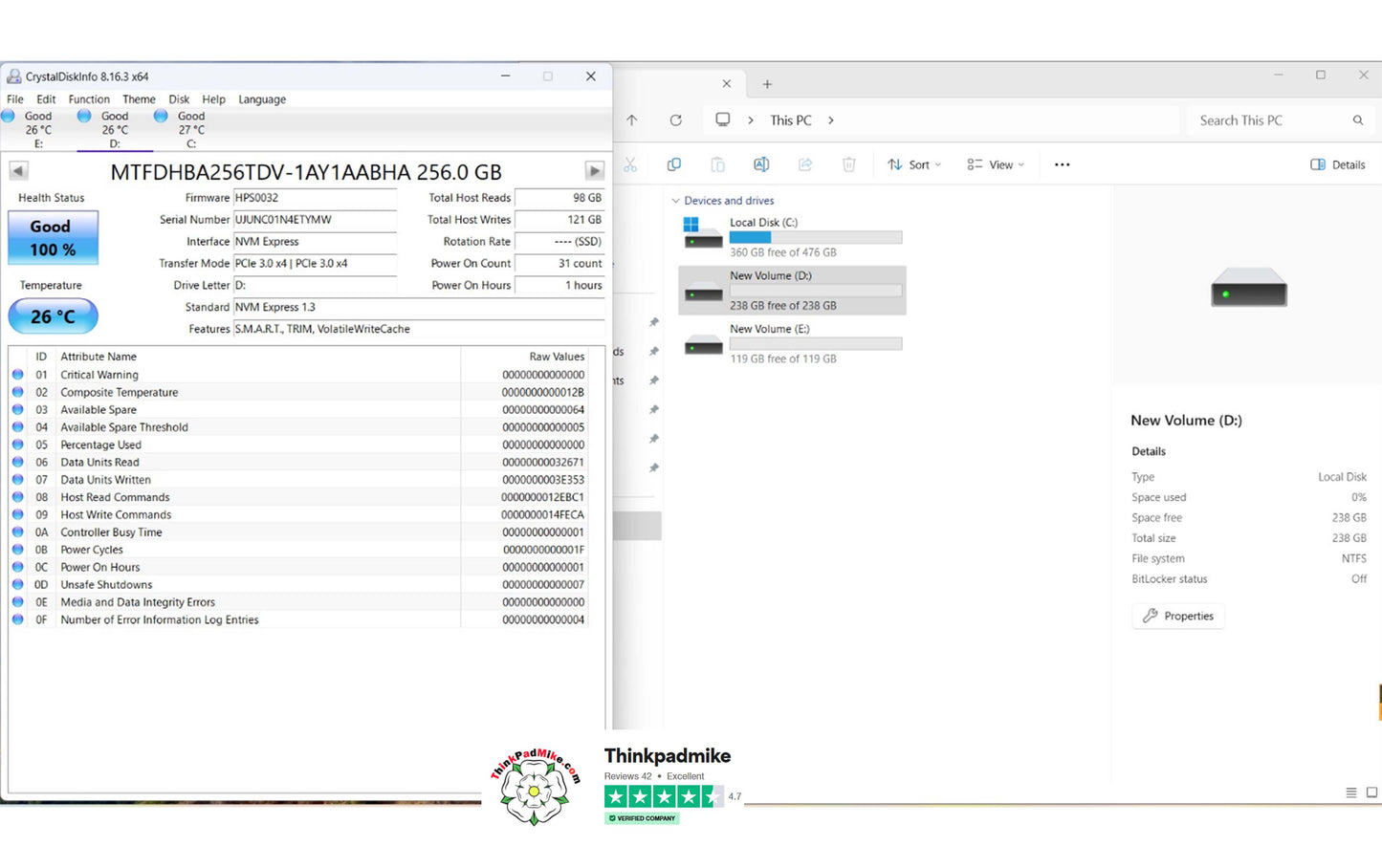Screen dimensions: 1382x868
Task: Click the Firmware field HPS0032
Action: click(315, 198)
